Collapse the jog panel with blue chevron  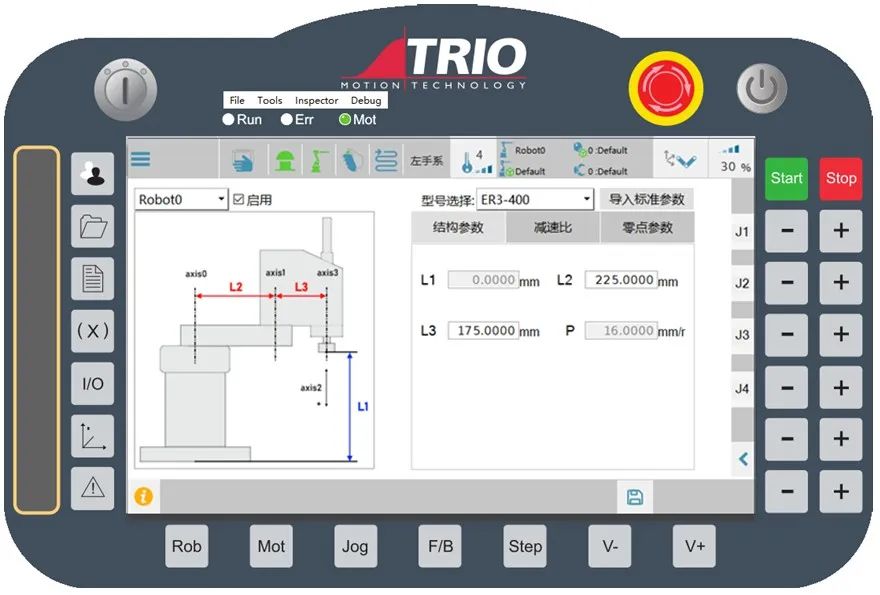tap(743, 459)
